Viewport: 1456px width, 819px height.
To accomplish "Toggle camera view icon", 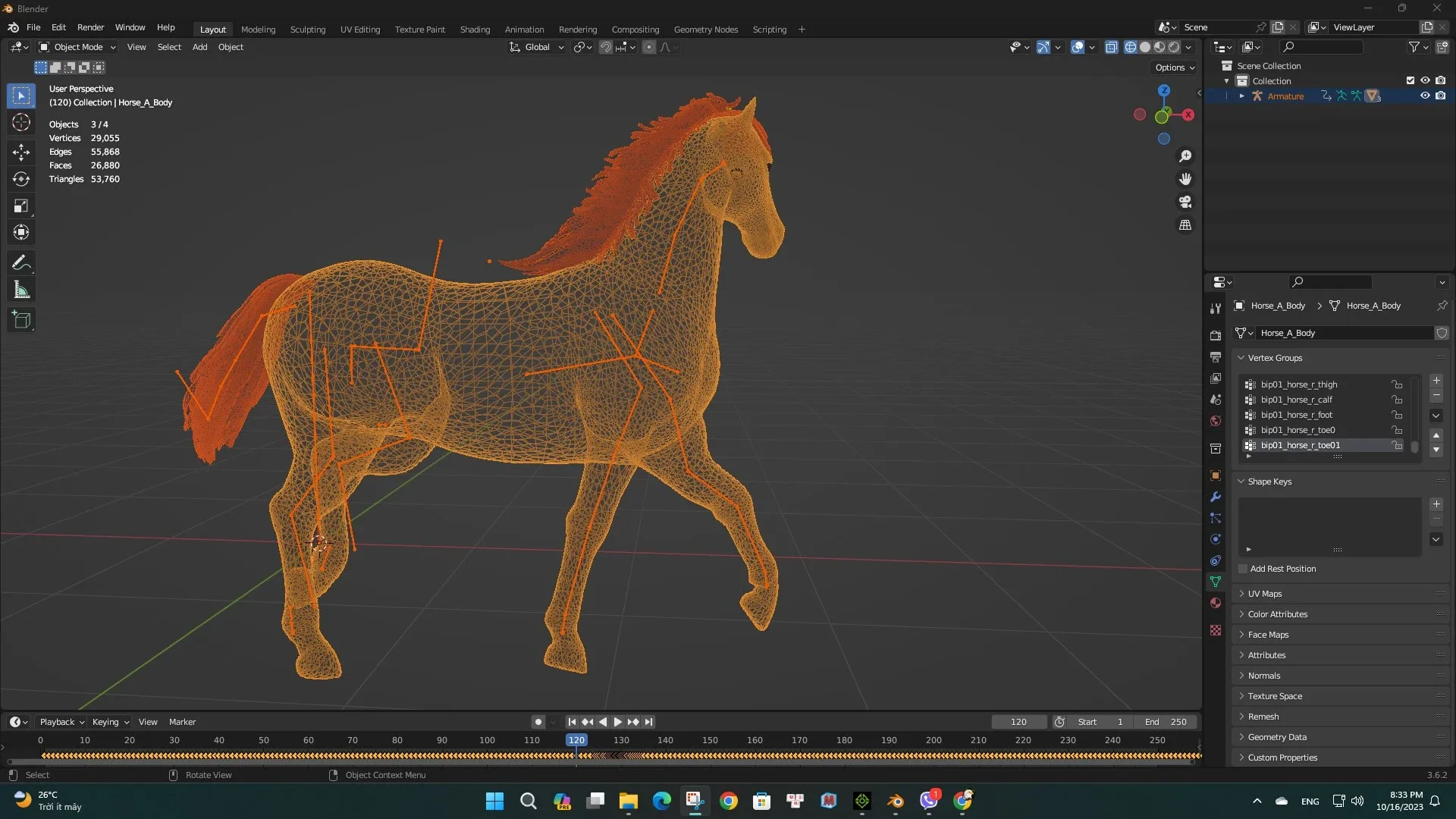I will point(1185,202).
